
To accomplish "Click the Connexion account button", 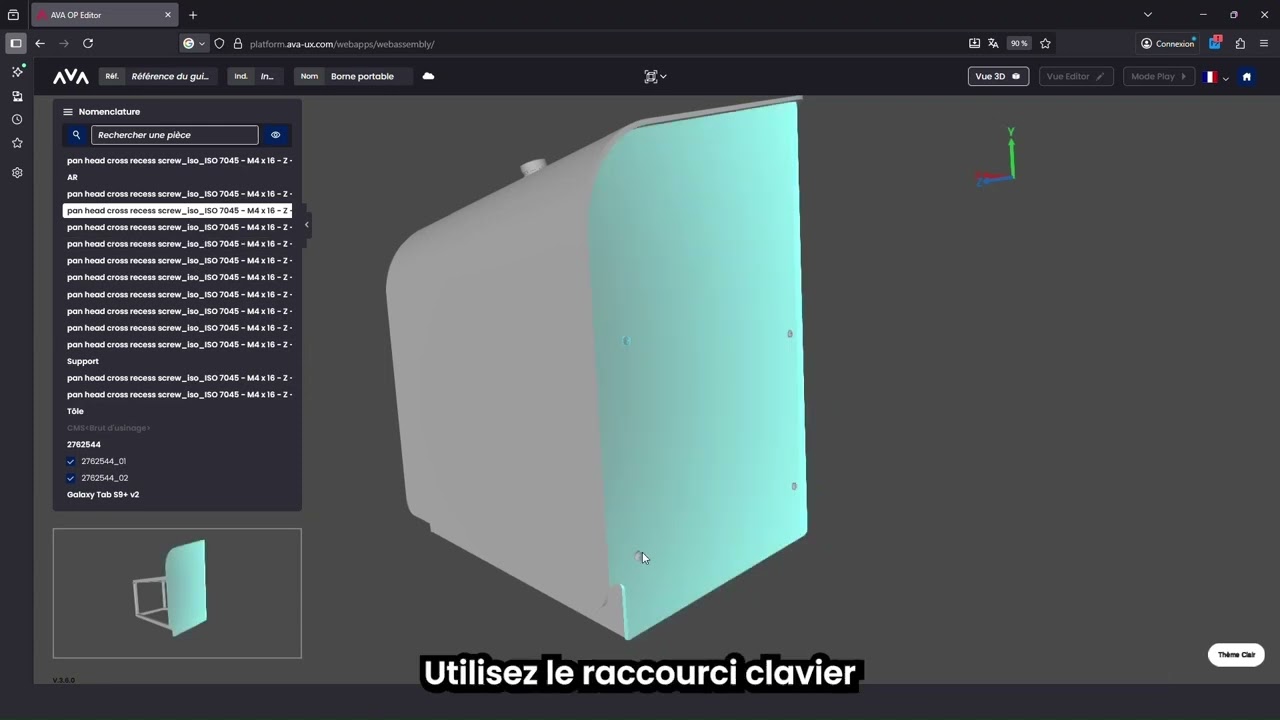I will click(1168, 43).
